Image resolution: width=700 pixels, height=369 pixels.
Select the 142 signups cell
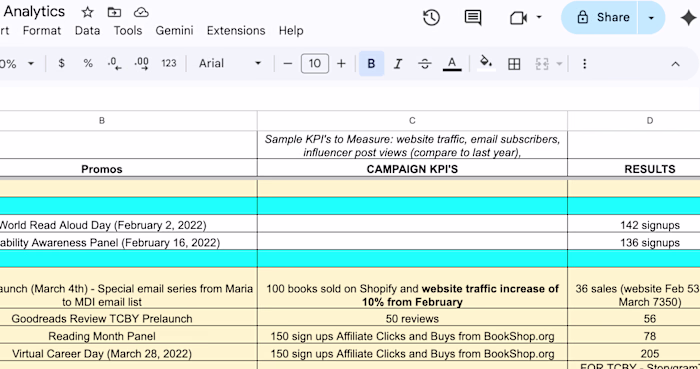tap(634, 224)
